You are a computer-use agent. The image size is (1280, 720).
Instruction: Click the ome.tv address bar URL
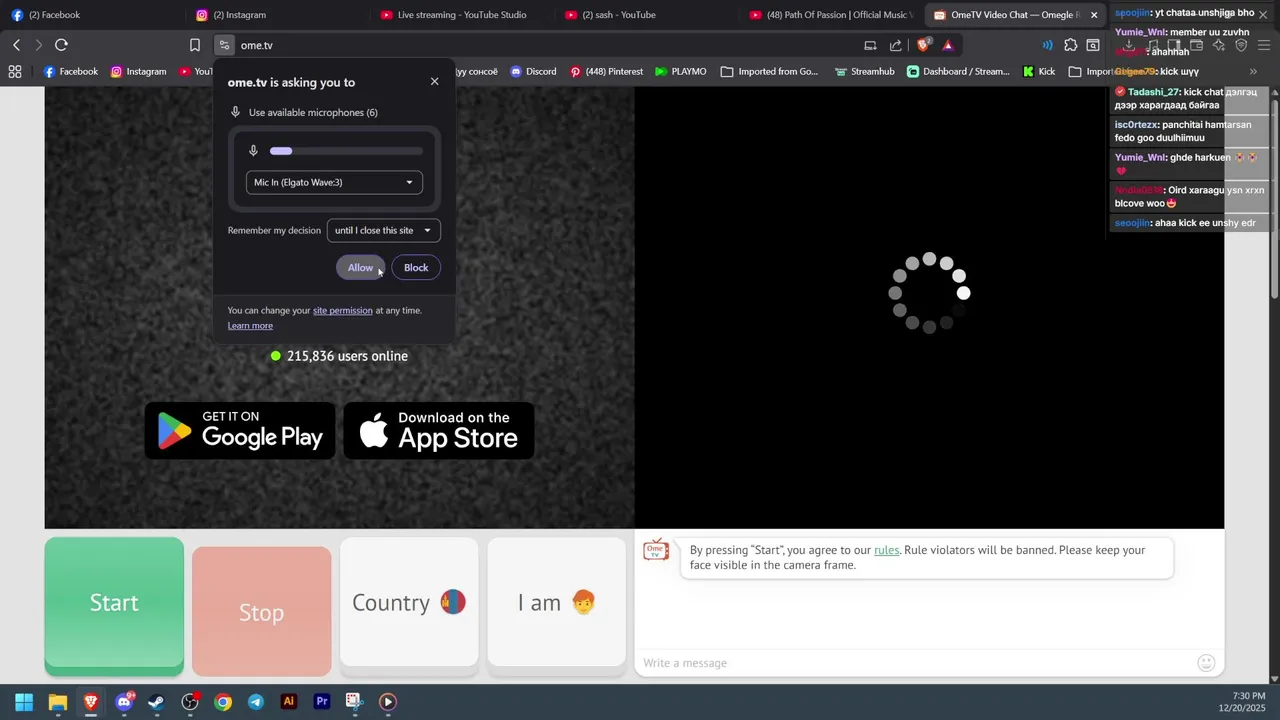[257, 45]
